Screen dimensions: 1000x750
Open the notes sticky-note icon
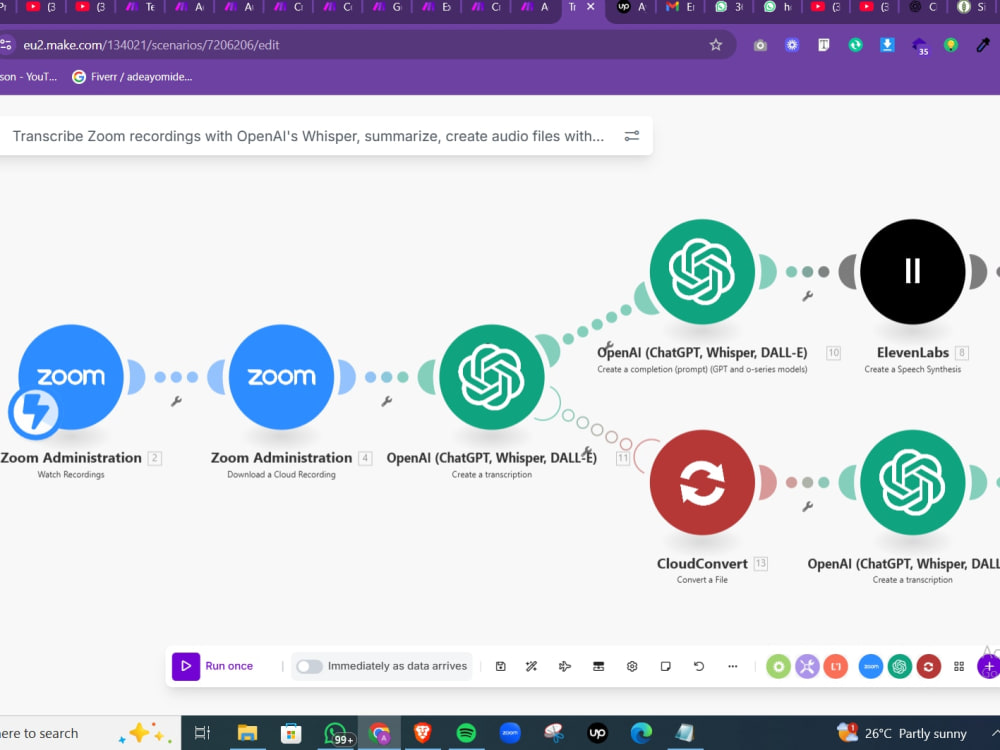(x=665, y=666)
